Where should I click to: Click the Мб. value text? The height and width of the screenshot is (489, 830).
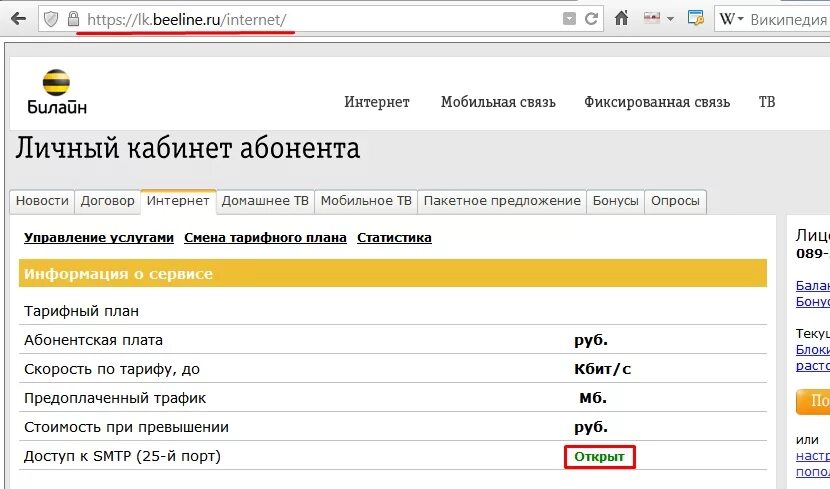click(593, 398)
